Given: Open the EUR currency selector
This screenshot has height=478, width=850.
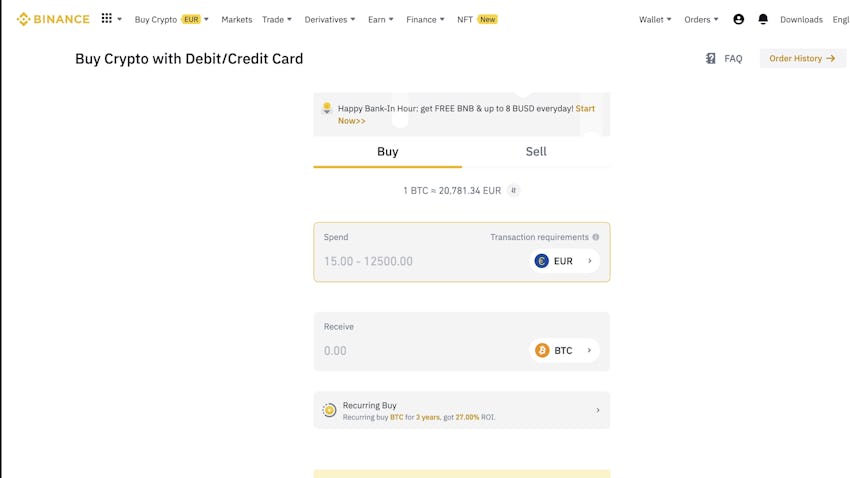Looking at the screenshot, I should point(564,261).
